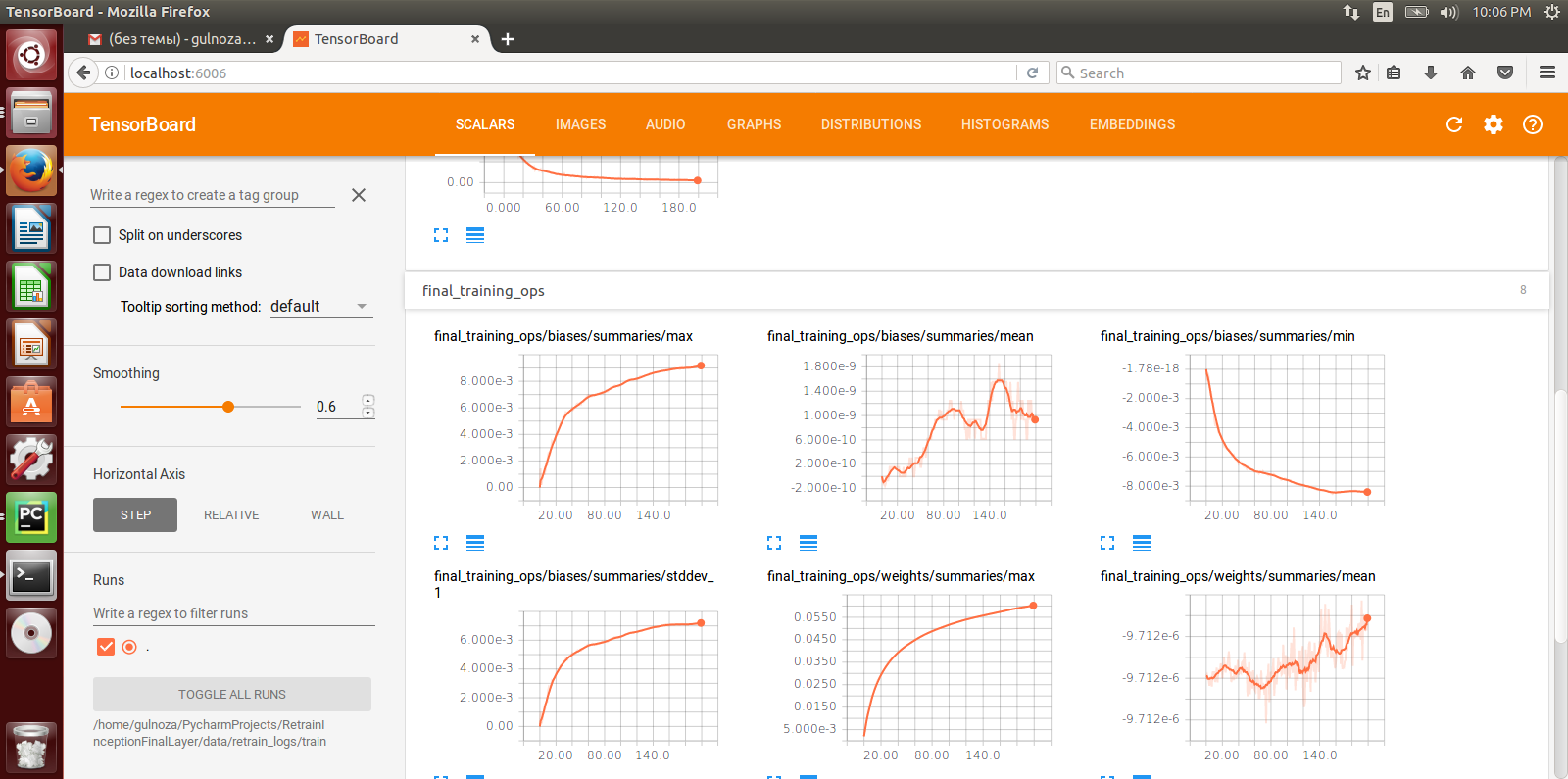Toggle log scale on the top partially visible chart
The width and height of the screenshot is (1568, 779).
click(475, 235)
